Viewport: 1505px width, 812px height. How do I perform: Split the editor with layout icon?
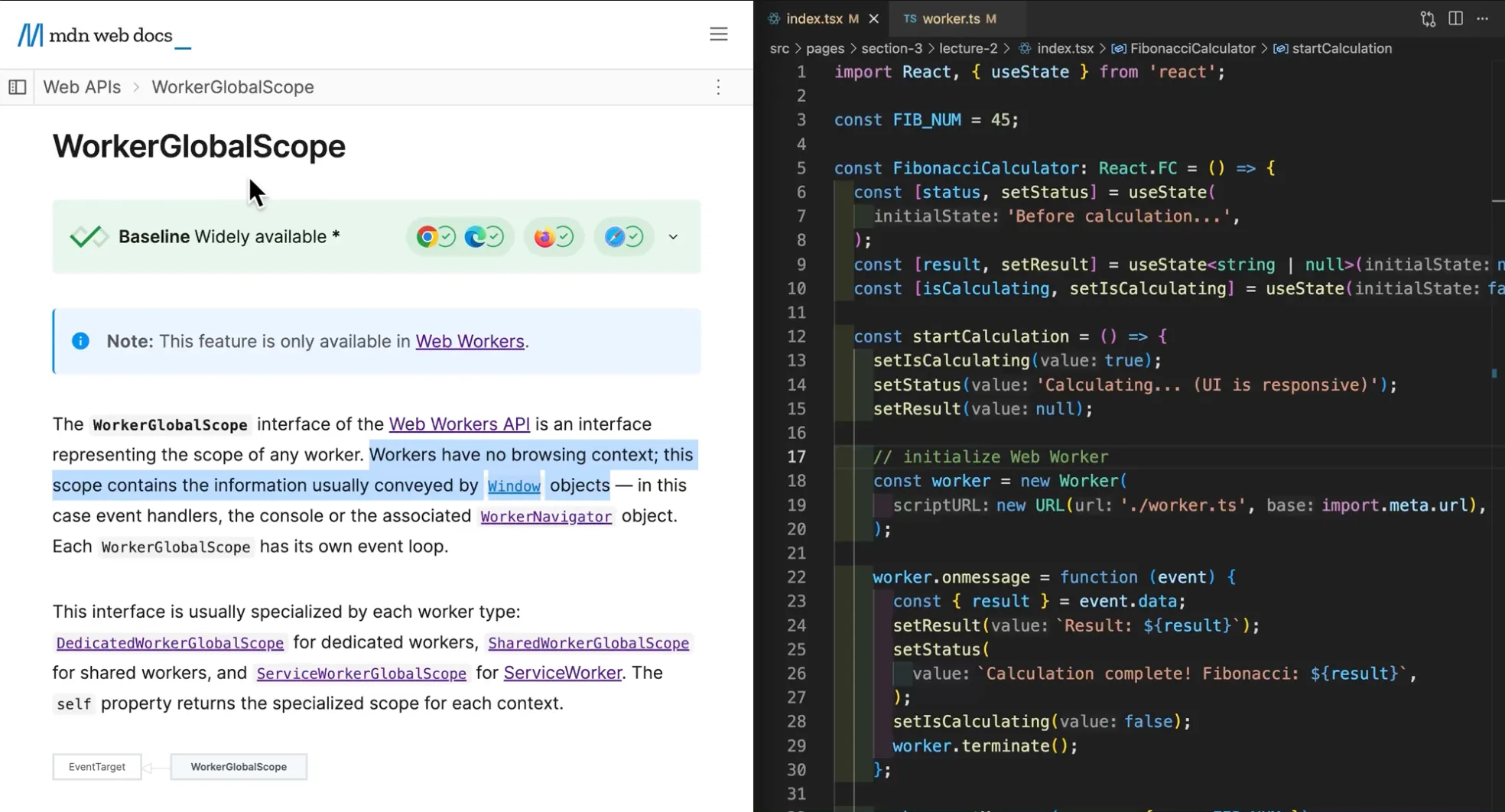1455,18
